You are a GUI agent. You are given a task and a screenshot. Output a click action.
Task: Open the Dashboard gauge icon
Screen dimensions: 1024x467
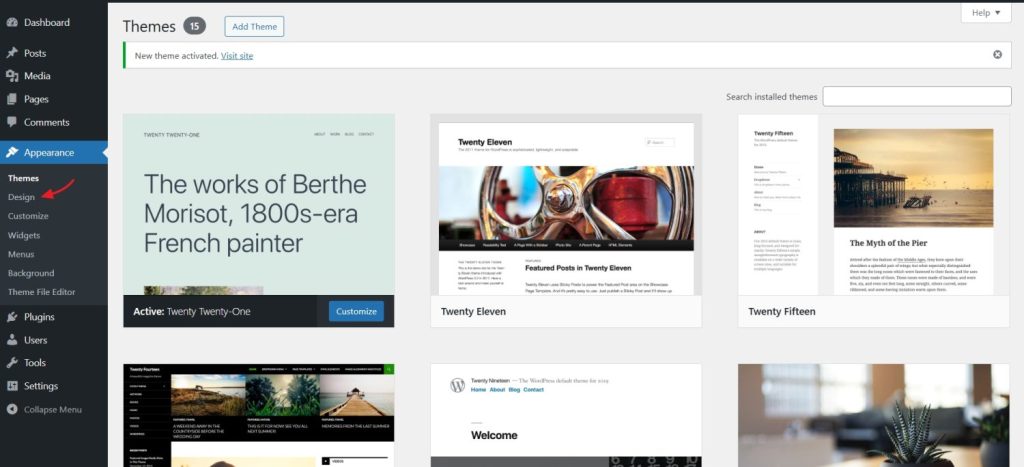pyautogui.click(x=12, y=22)
